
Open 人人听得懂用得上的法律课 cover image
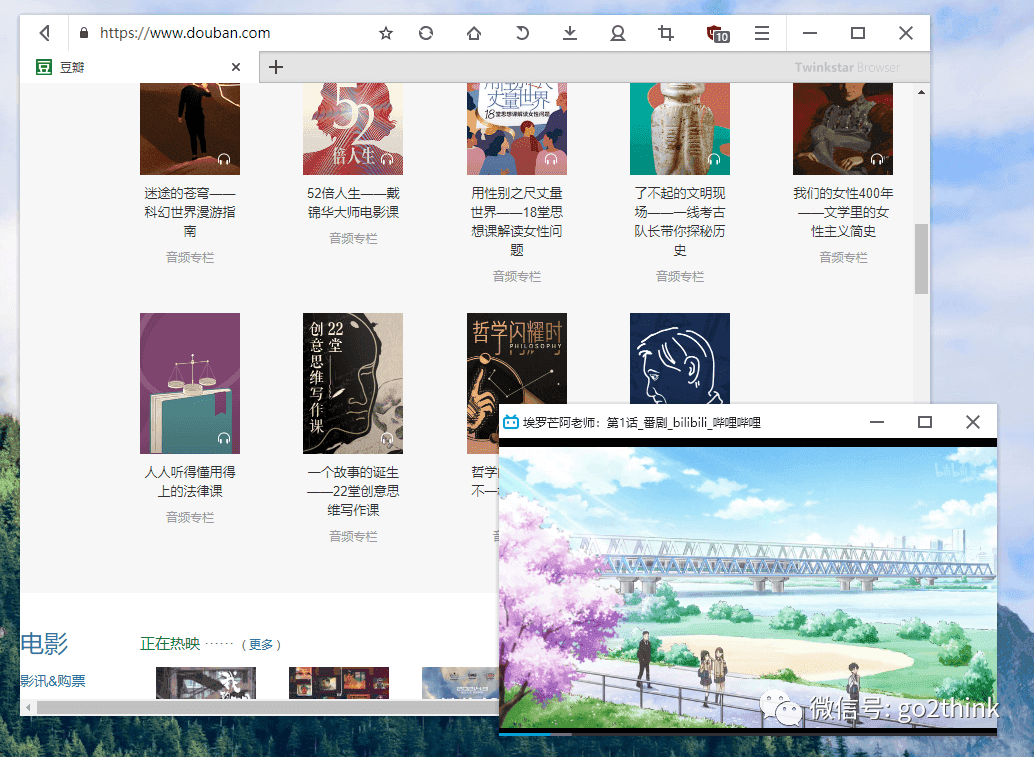tap(190, 383)
